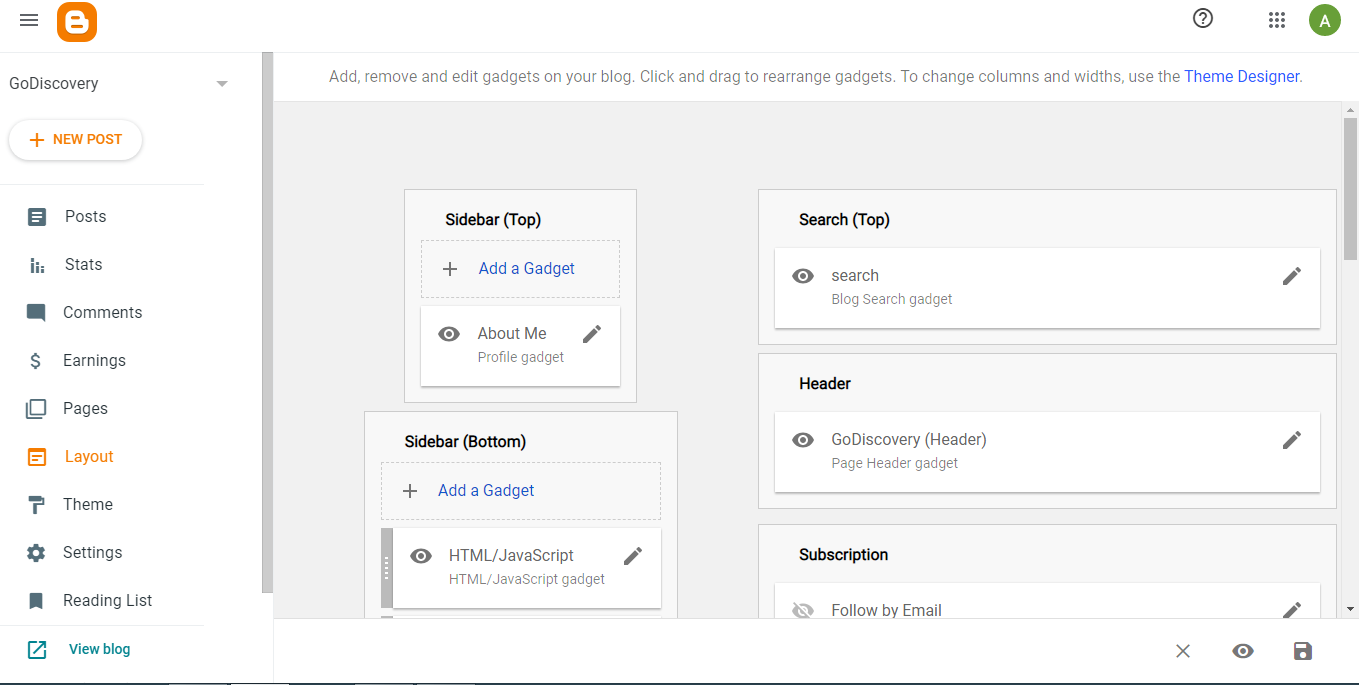Edit the Blog Search gadget
The width and height of the screenshot is (1359, 685).
pos(1292,276)
